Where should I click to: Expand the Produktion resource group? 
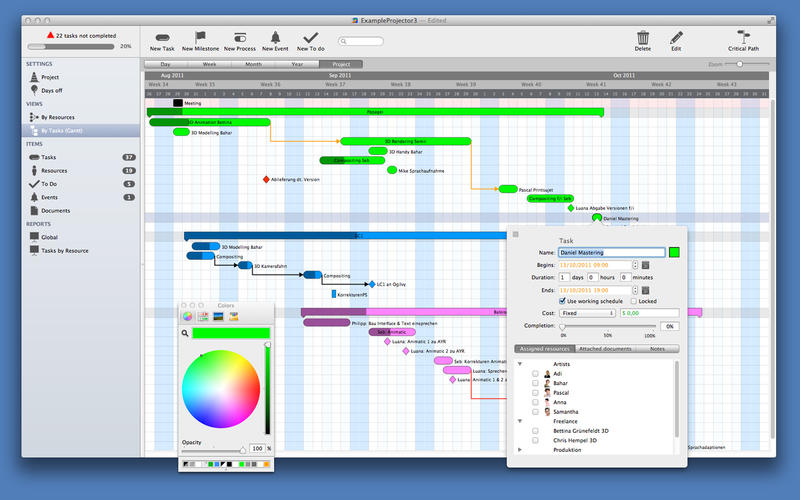coord(520,450)
